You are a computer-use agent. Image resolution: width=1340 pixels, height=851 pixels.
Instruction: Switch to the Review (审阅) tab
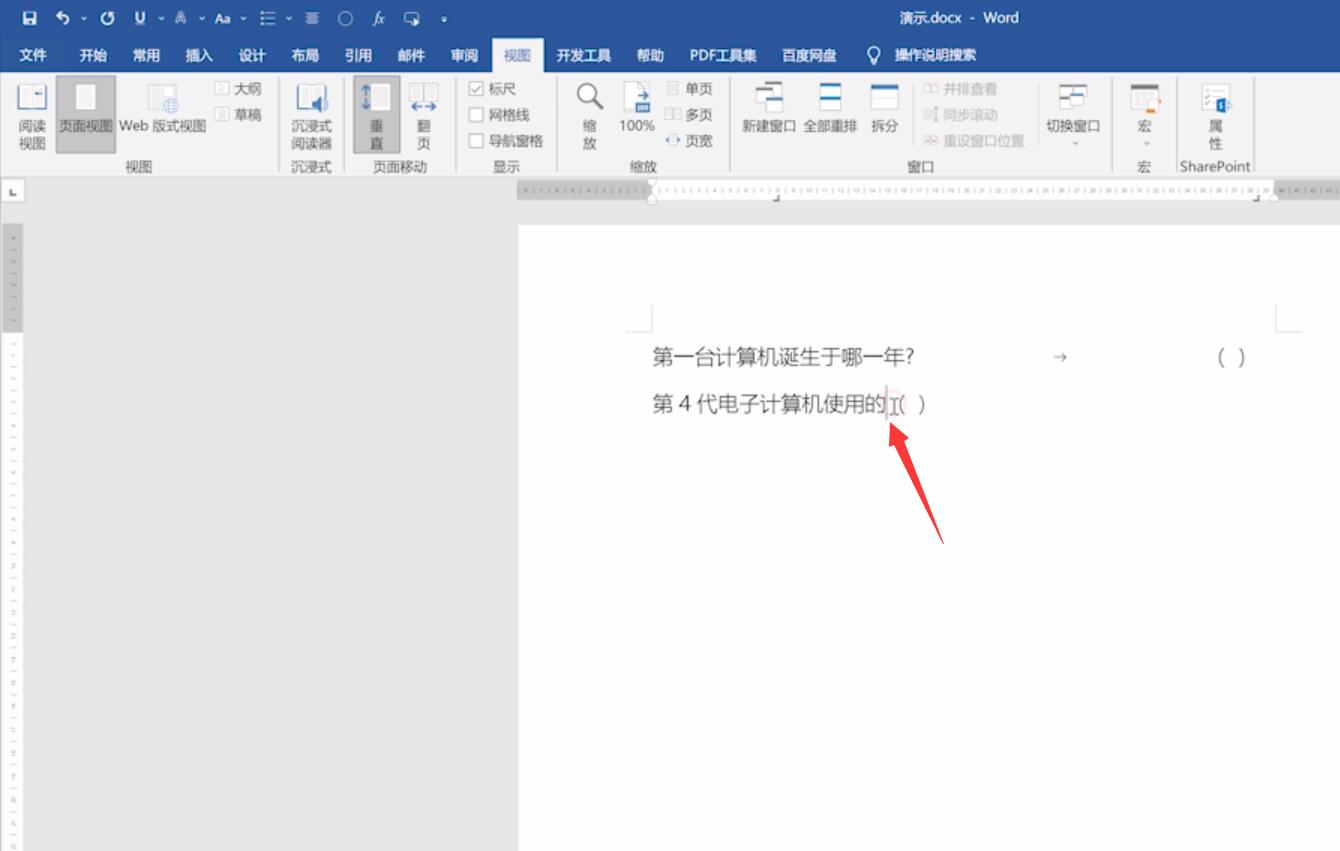pyautogui.click(x=464, y=55)
